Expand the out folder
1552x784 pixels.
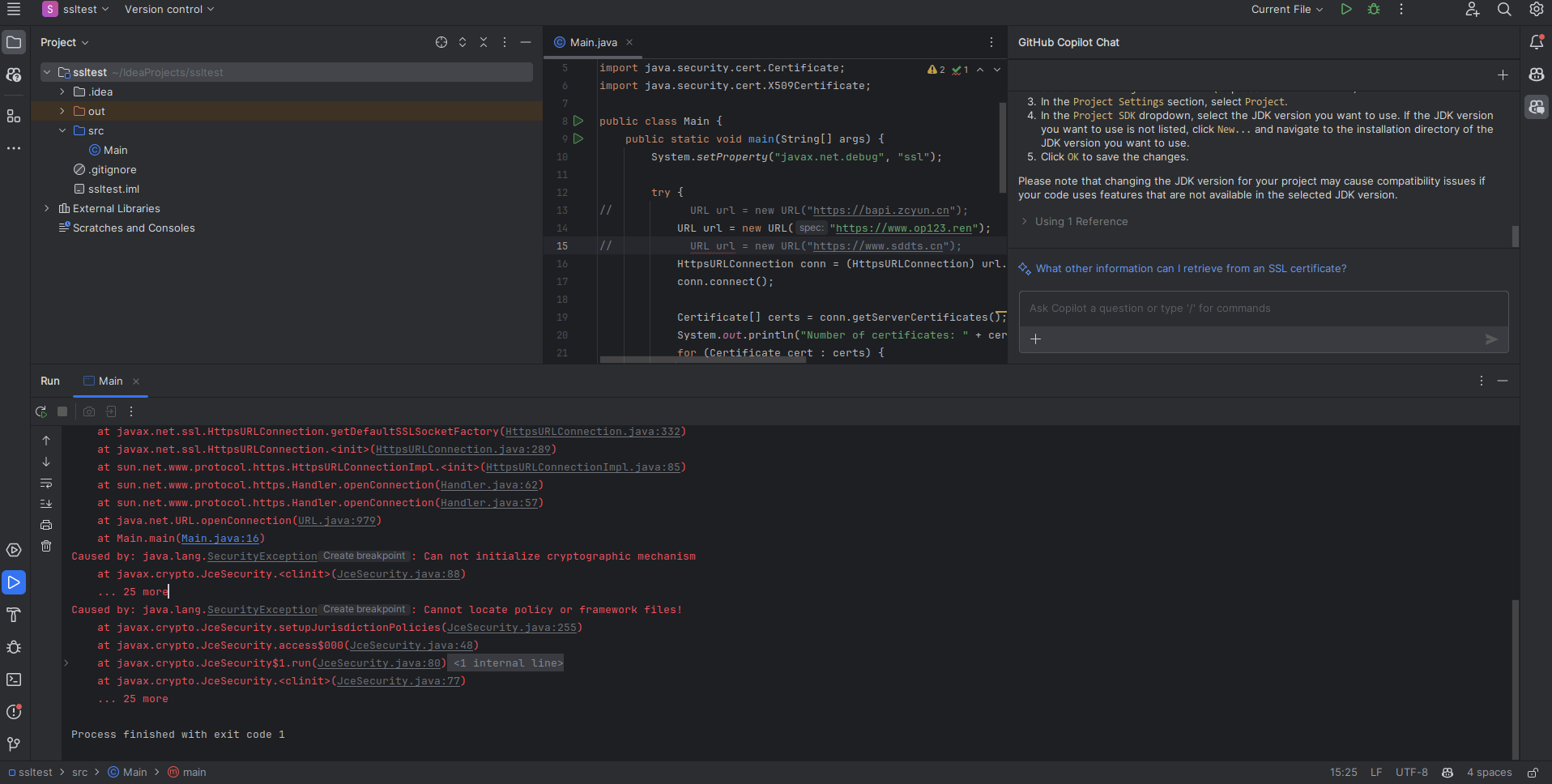click(x=62, y=112)
